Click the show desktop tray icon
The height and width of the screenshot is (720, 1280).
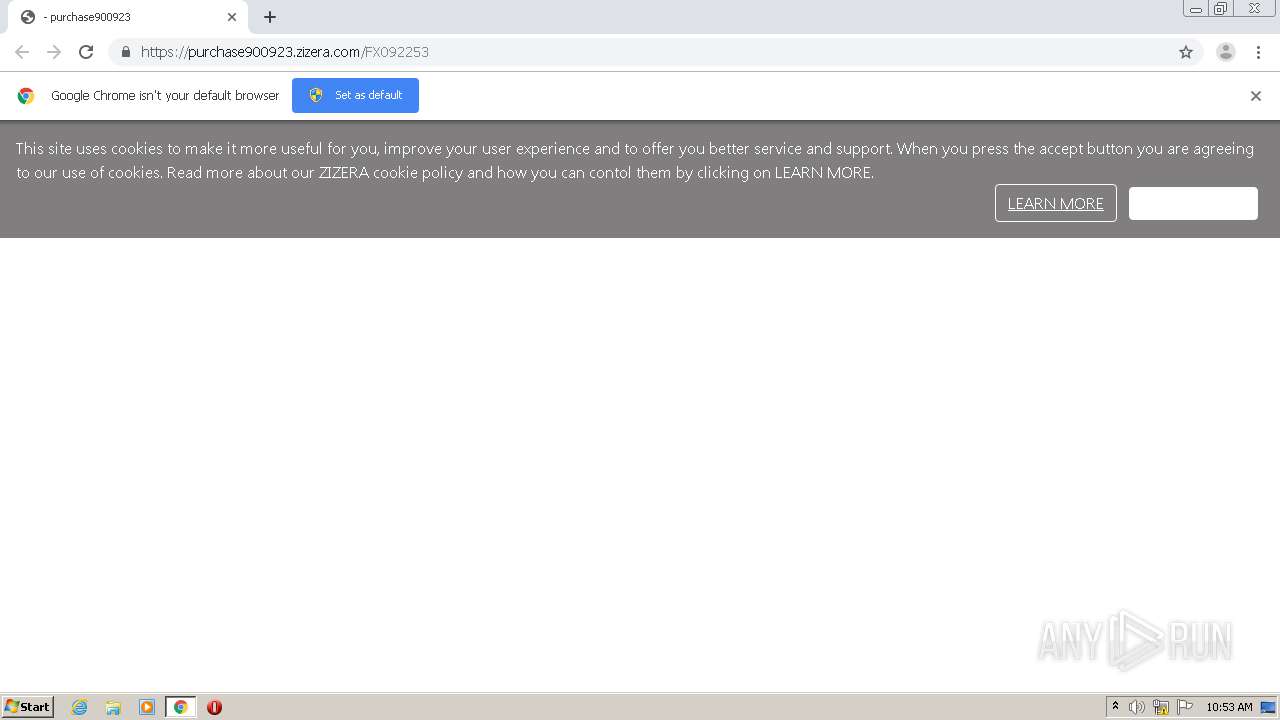click(x=1268, y=707)
